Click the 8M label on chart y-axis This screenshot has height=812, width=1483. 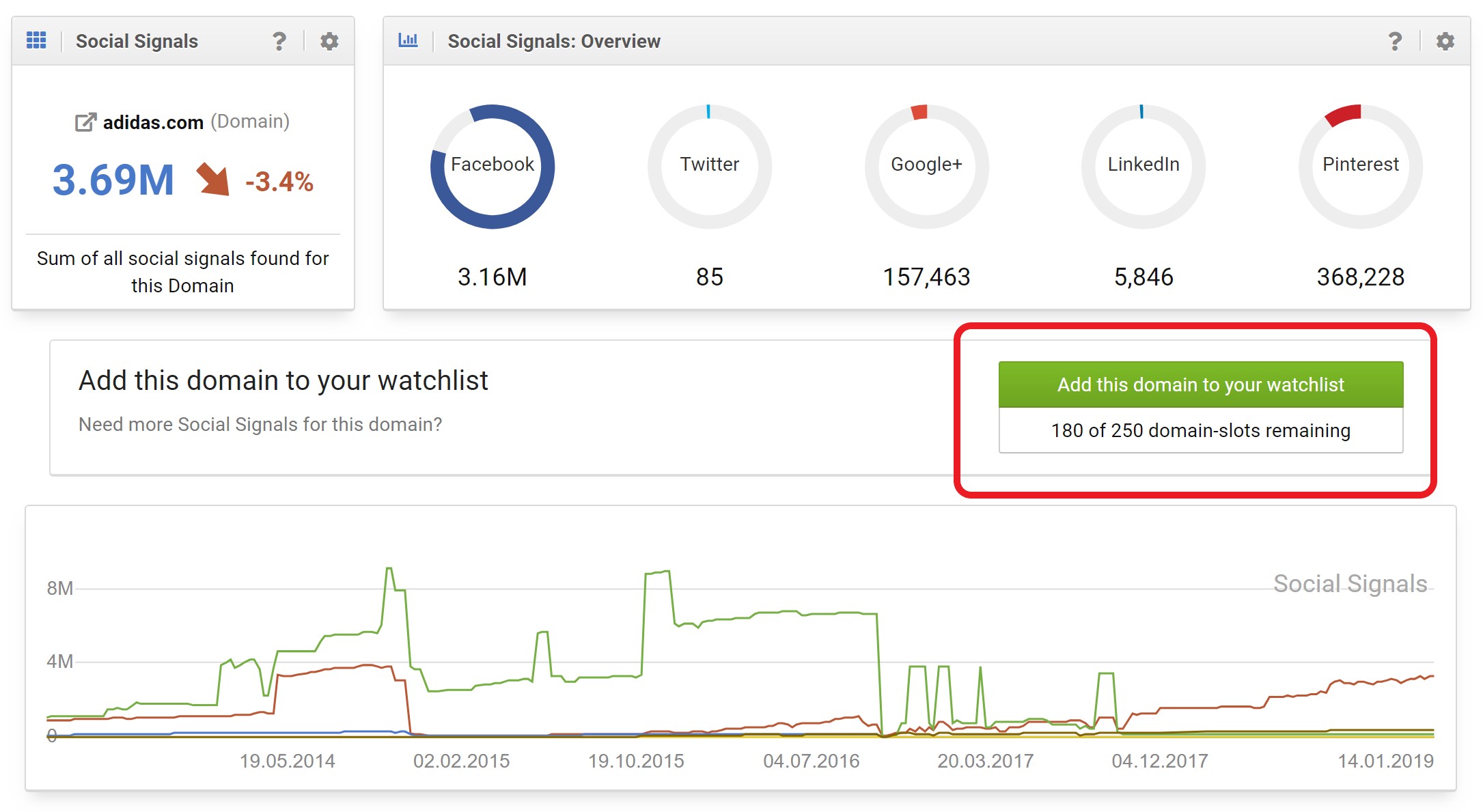[x=59, y=588]
